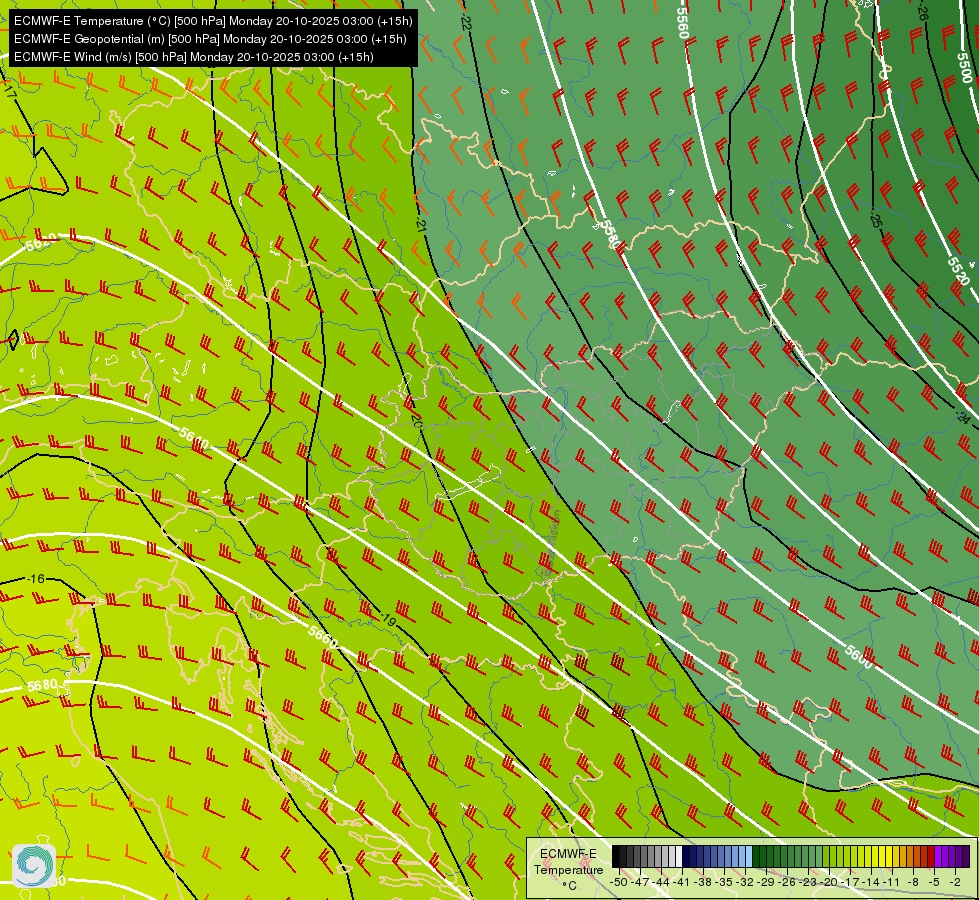979x900 pixels.
Task: Click the -25 isotherm label on the map
Action: coord(875,220)
